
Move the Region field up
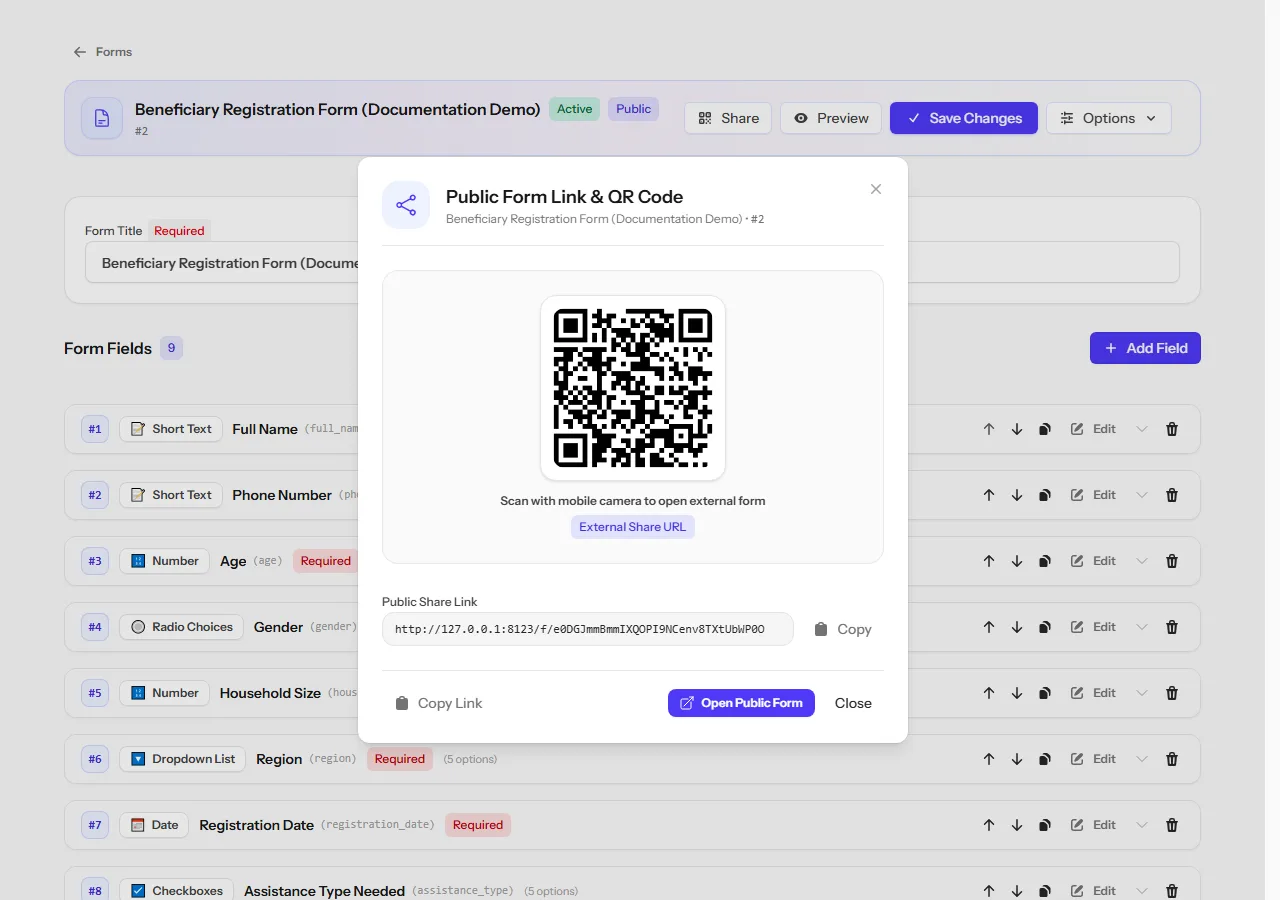[x=989, y=759]
